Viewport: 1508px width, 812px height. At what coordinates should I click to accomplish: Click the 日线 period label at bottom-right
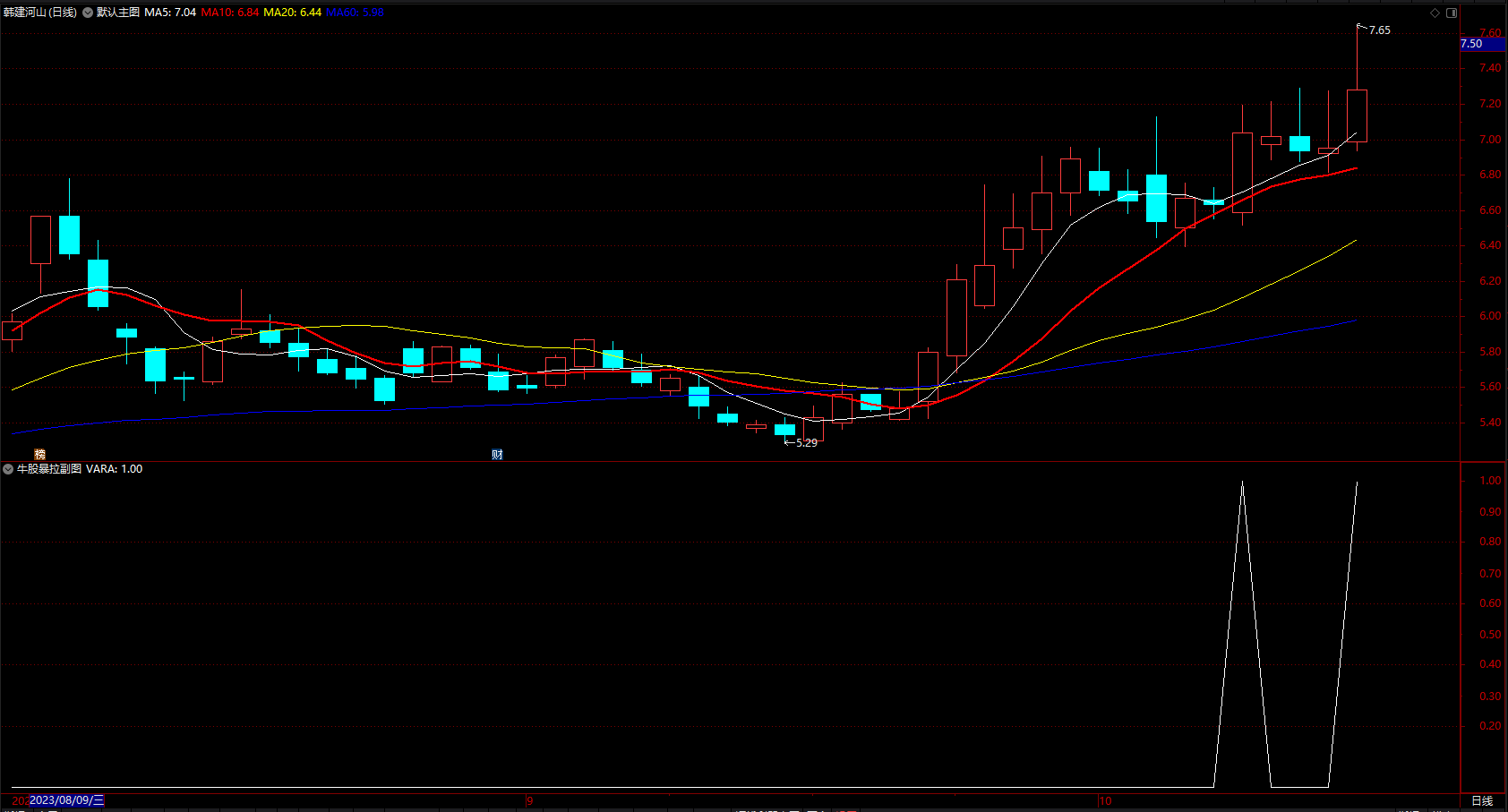(1482, 801)
